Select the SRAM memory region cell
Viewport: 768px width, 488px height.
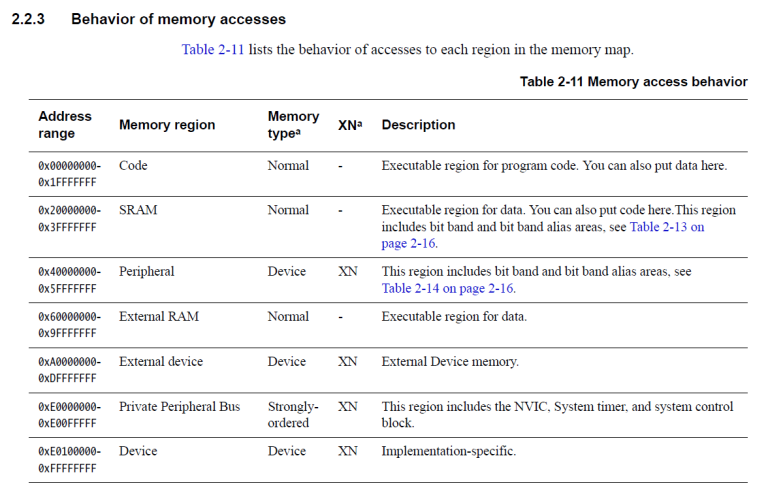[138, 211]
